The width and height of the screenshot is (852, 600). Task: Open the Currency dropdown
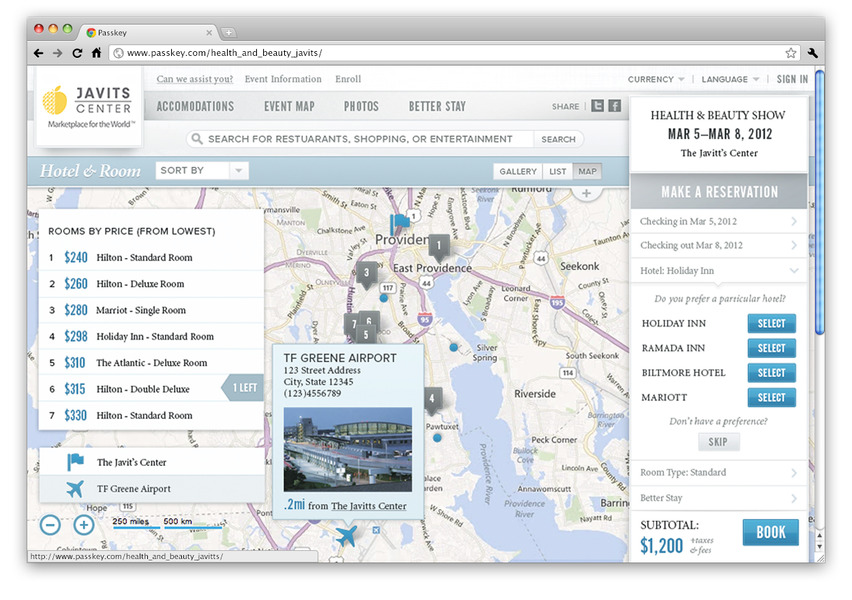(x=656, y=79)
